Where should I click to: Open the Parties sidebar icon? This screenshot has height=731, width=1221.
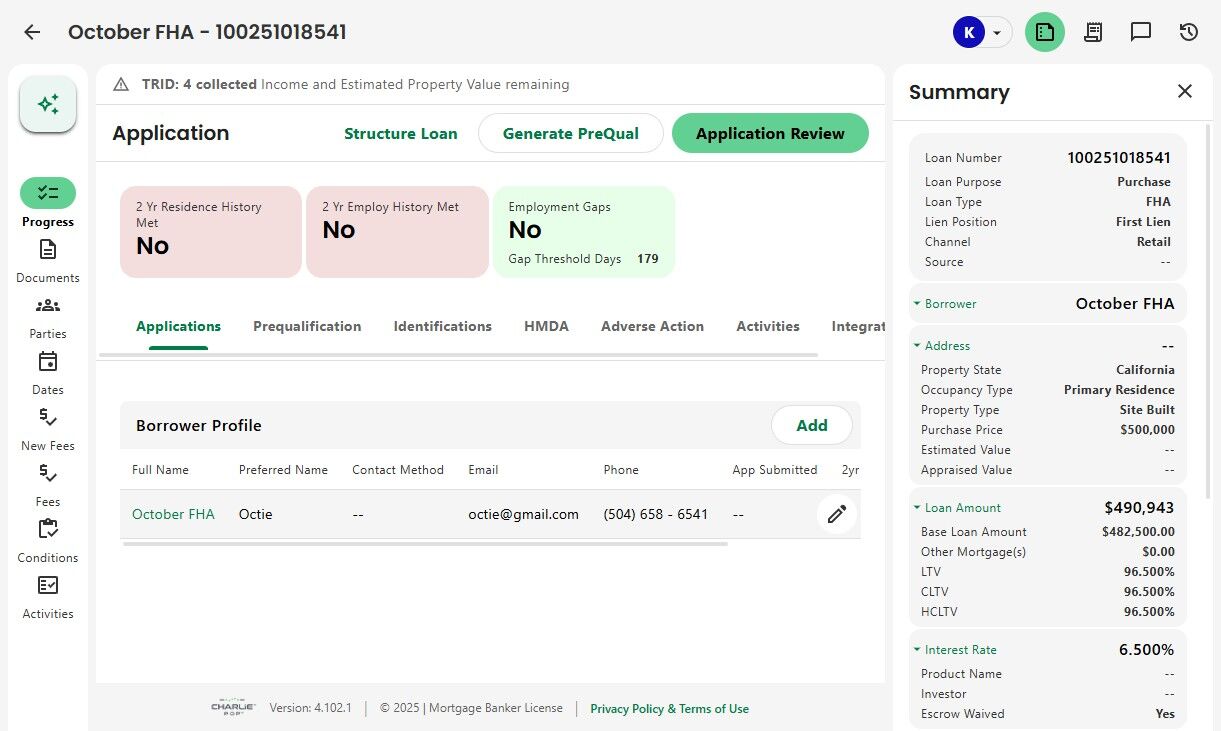(x=48, y=306)
